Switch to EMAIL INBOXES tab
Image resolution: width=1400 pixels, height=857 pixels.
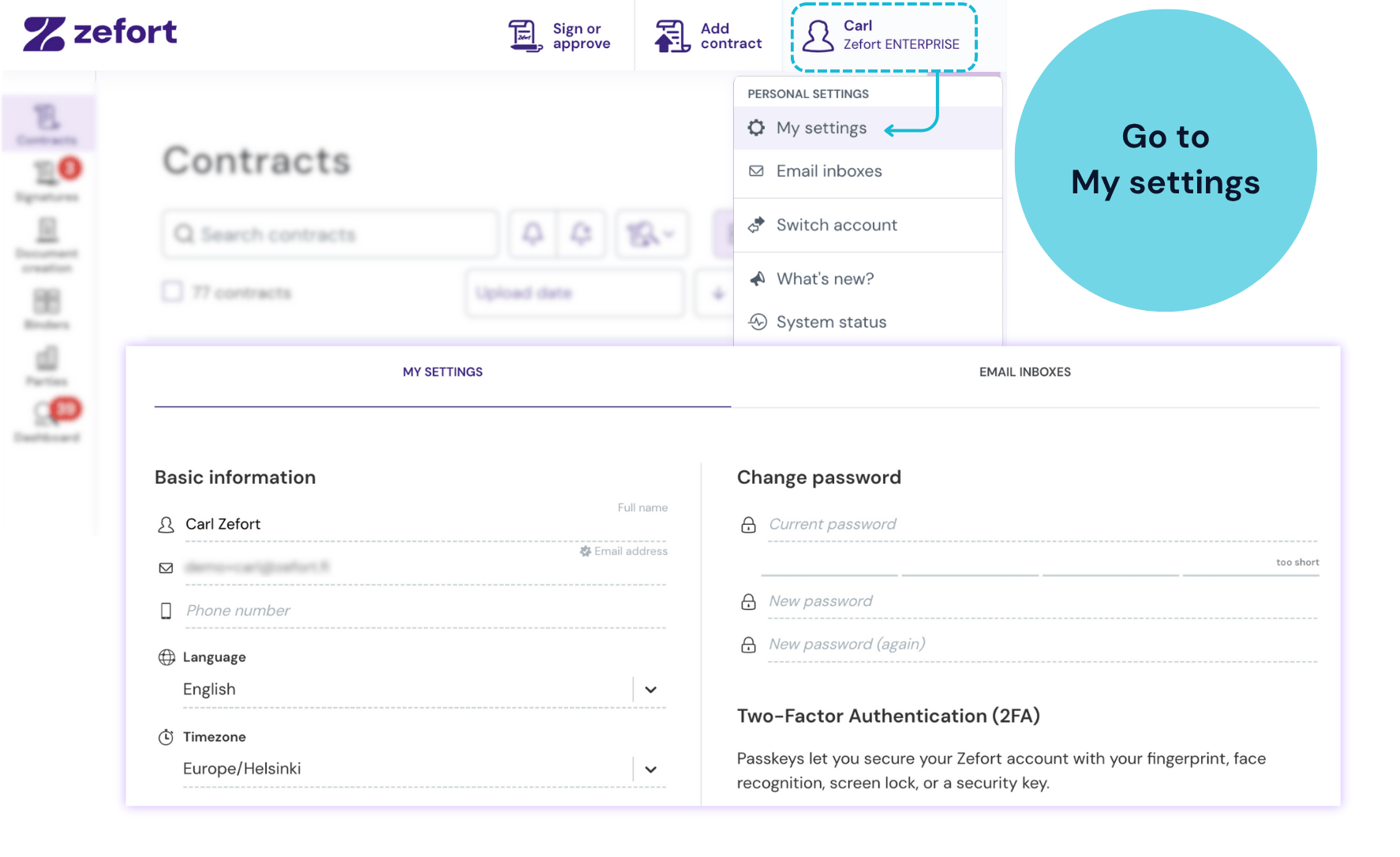point(1024,372)
